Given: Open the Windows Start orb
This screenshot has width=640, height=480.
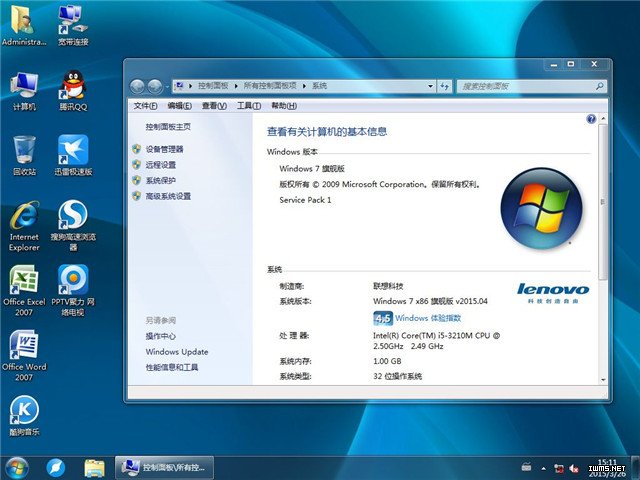Looking at the screenshot, I should tap(17, 468).
